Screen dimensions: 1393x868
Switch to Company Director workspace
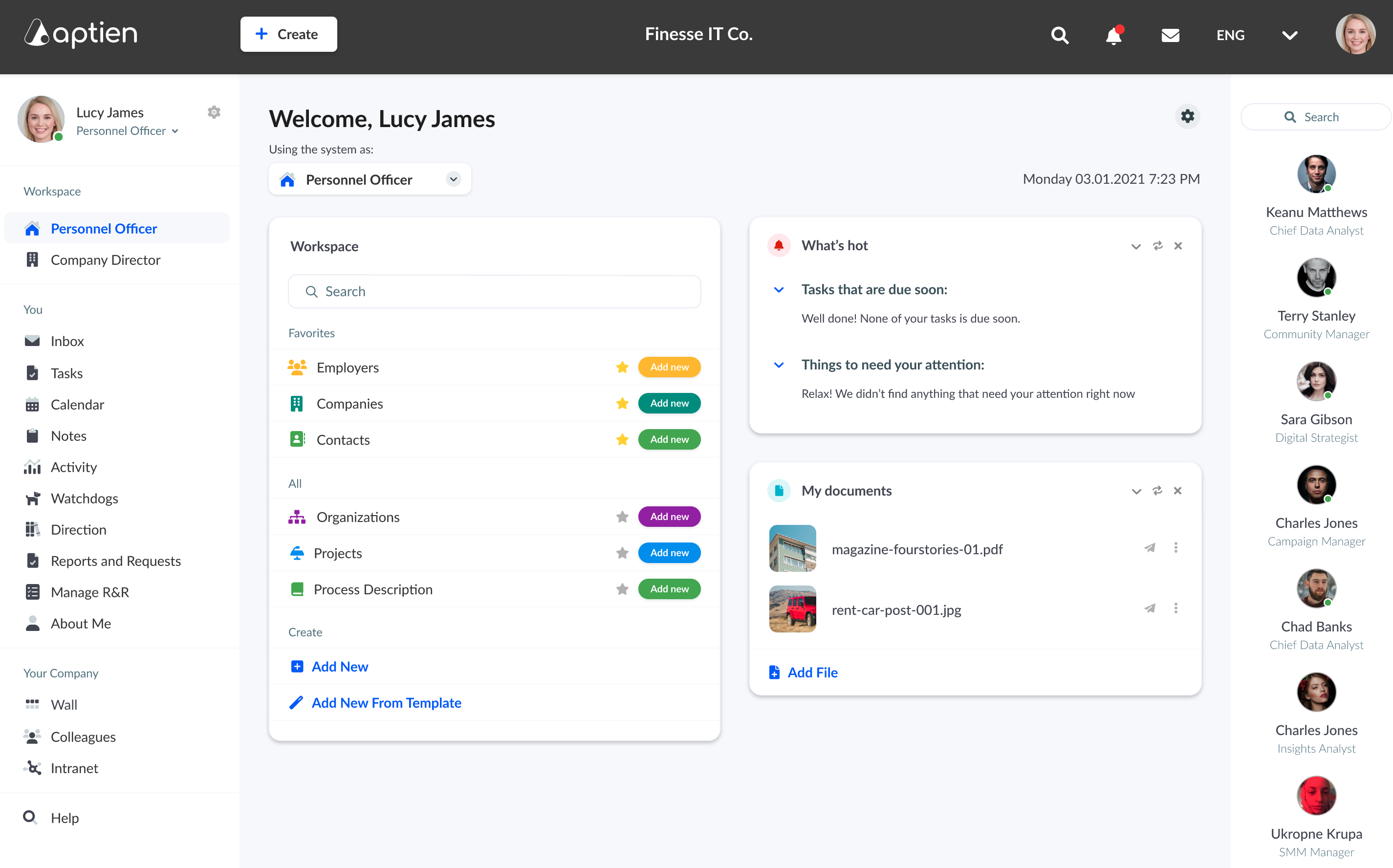pyautogui.click(x=106, y=260)
